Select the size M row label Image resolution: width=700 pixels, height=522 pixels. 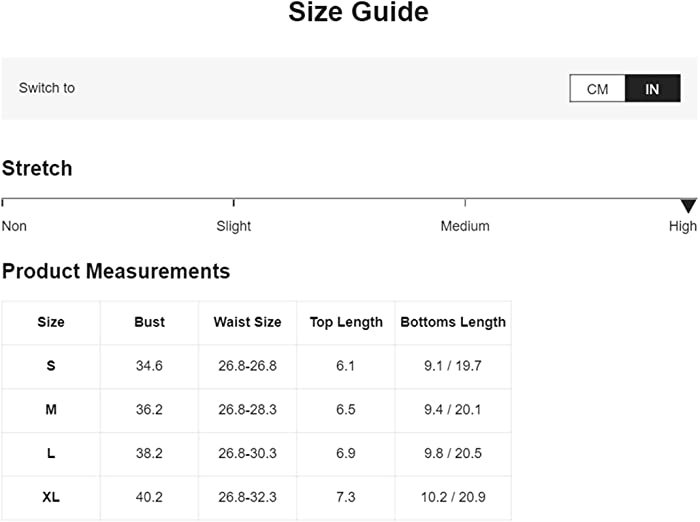pos(51,409)
